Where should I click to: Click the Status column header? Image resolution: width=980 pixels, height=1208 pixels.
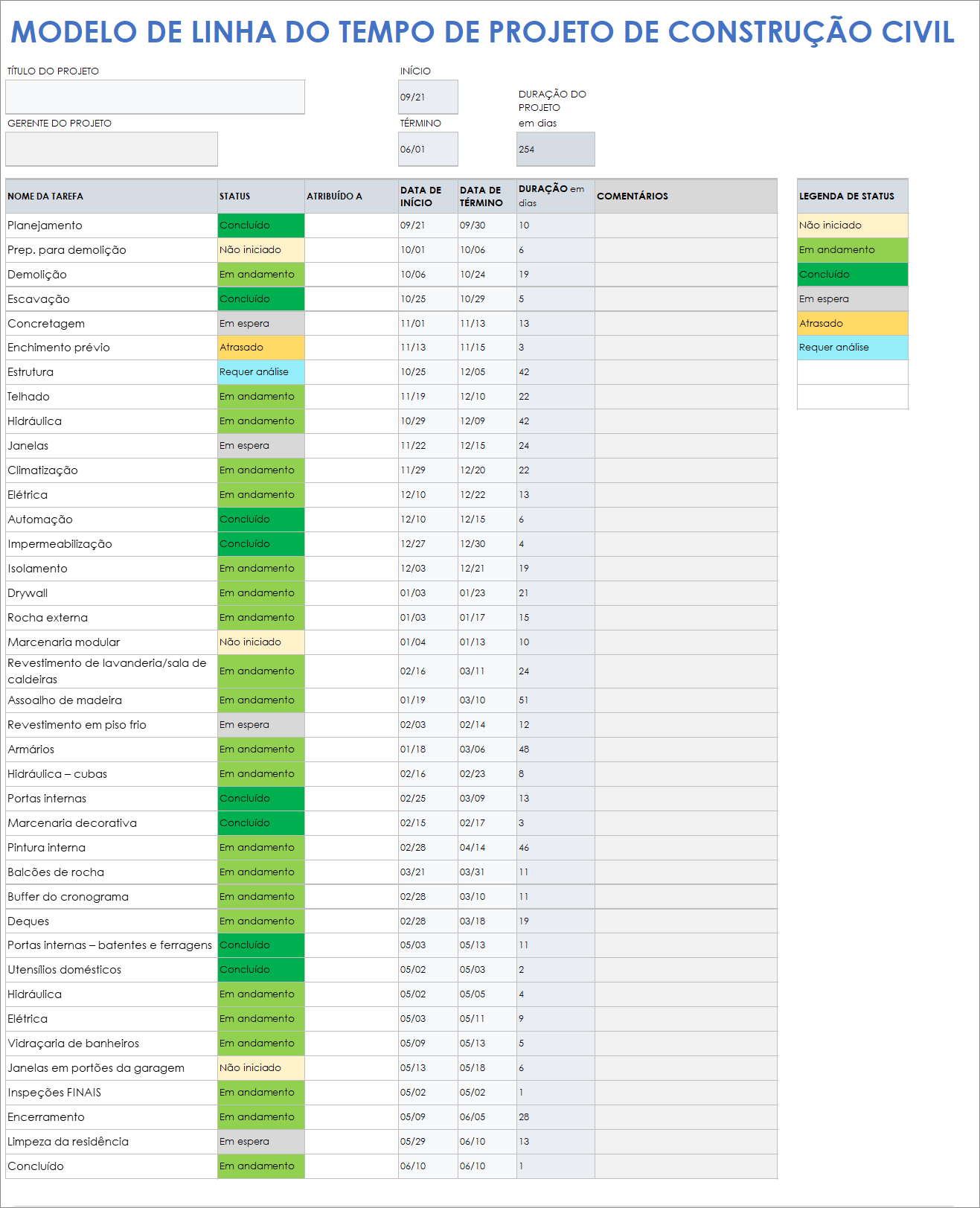261,196
